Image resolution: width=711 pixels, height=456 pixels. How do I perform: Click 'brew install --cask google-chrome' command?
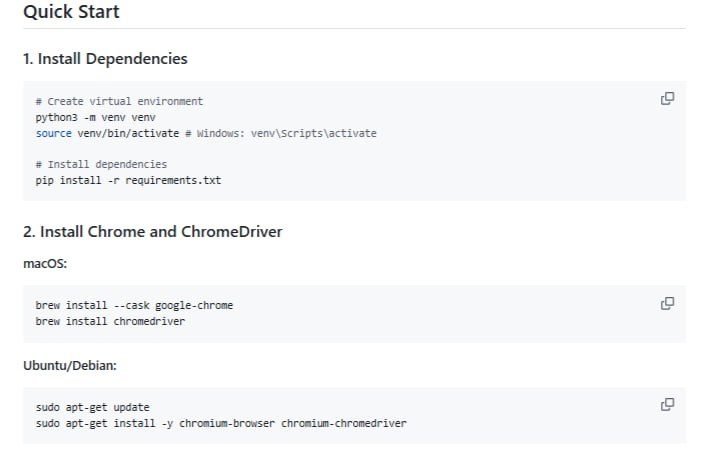134,305
